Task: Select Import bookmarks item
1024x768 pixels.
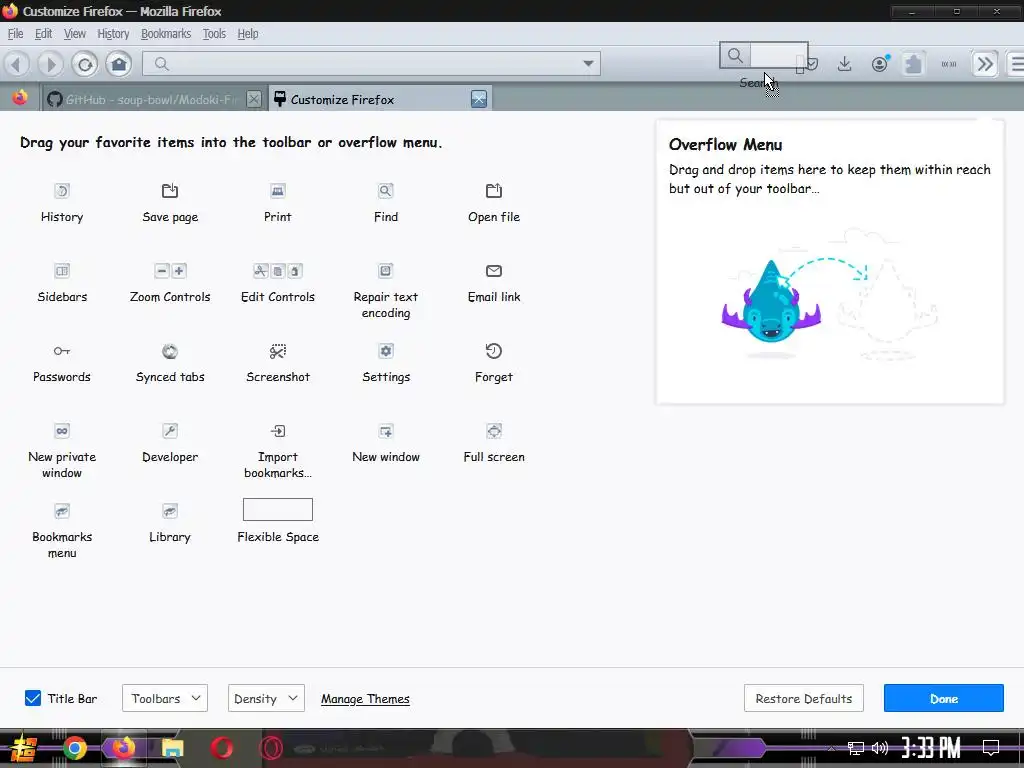Action: pyautogui.click(x=278, y=451)
